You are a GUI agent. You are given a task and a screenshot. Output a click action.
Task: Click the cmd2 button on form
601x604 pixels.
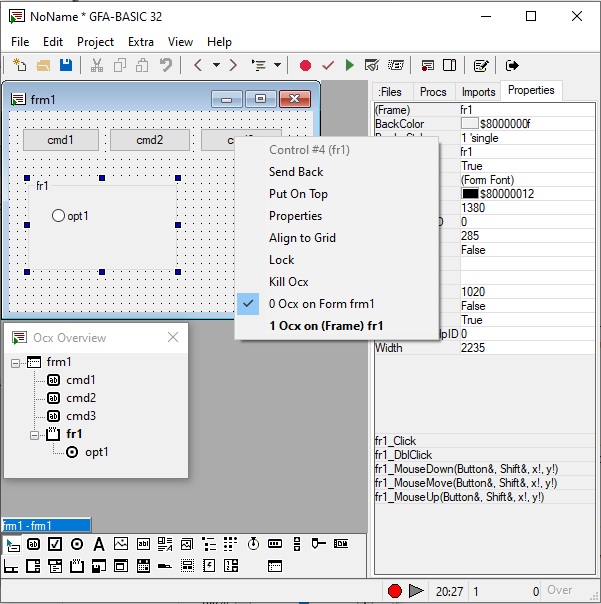point(149,140)
